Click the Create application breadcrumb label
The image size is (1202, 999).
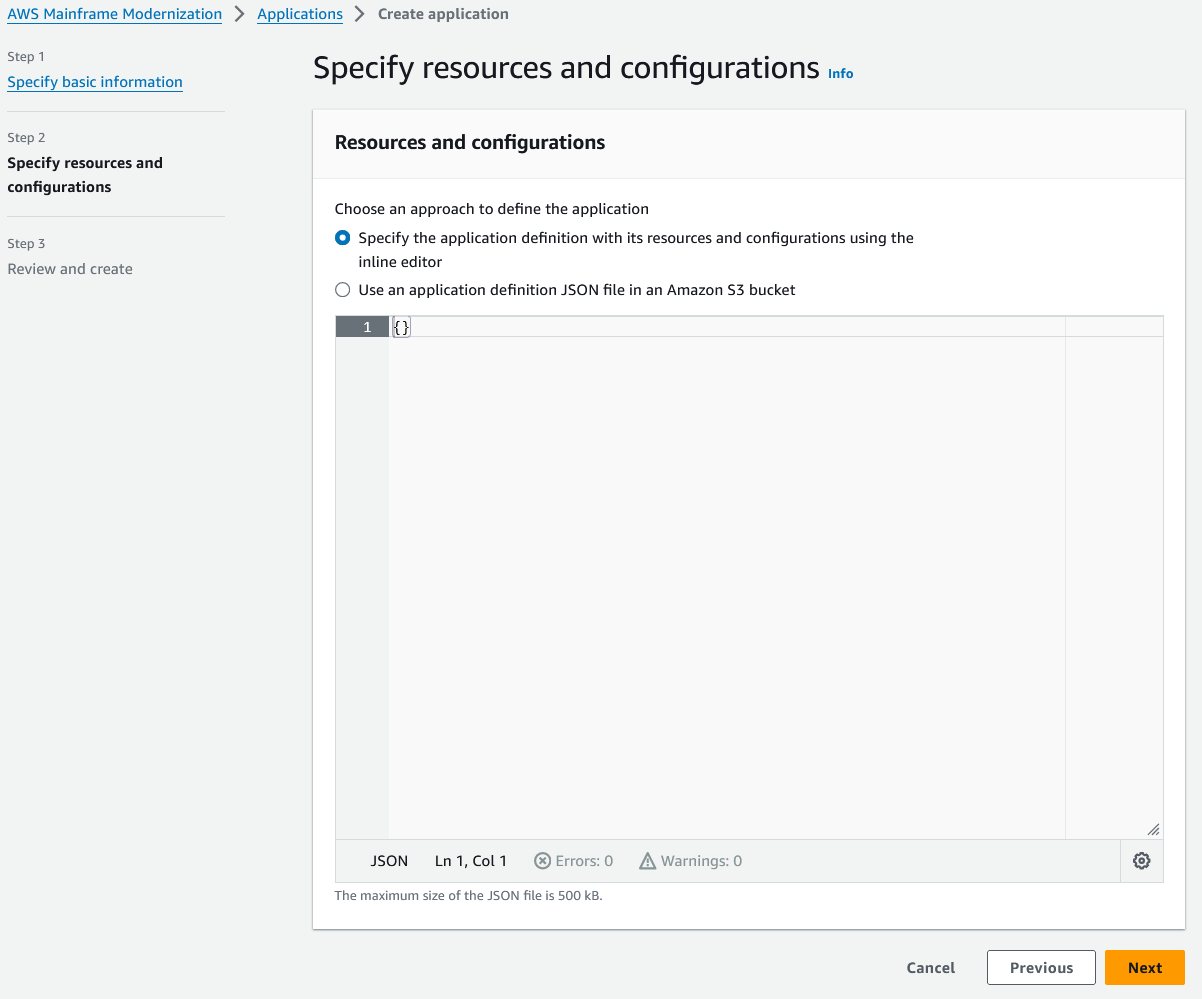tap(443, 14)
